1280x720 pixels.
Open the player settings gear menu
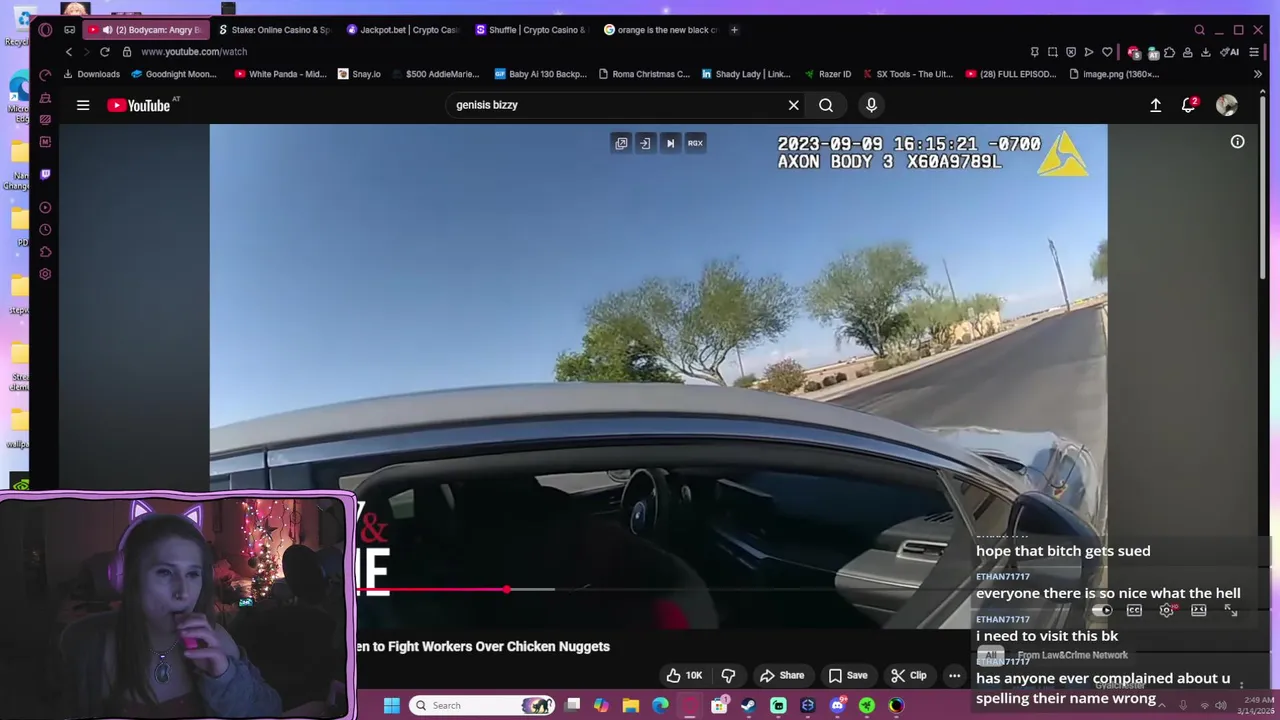coord(1166,610)
